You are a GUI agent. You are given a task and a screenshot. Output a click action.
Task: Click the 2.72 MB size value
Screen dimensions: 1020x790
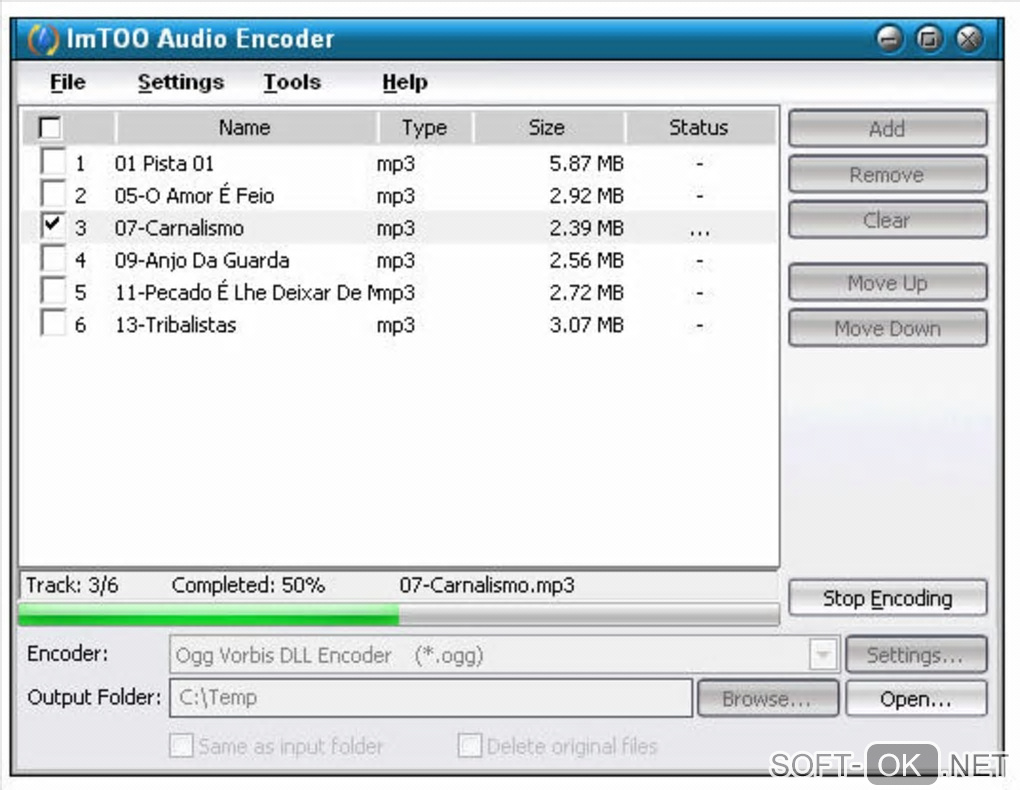[x=586, y=292]
